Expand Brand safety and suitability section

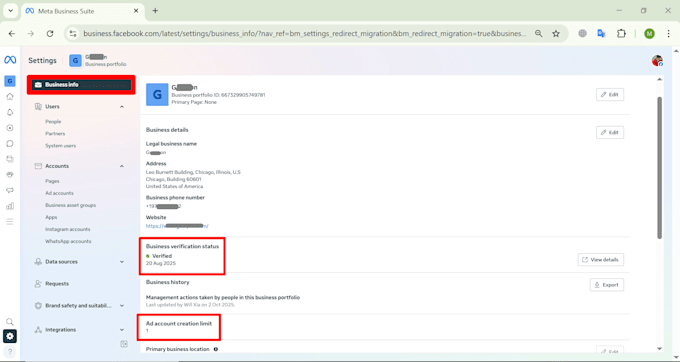pyautogui.click(x=80, y=306)
